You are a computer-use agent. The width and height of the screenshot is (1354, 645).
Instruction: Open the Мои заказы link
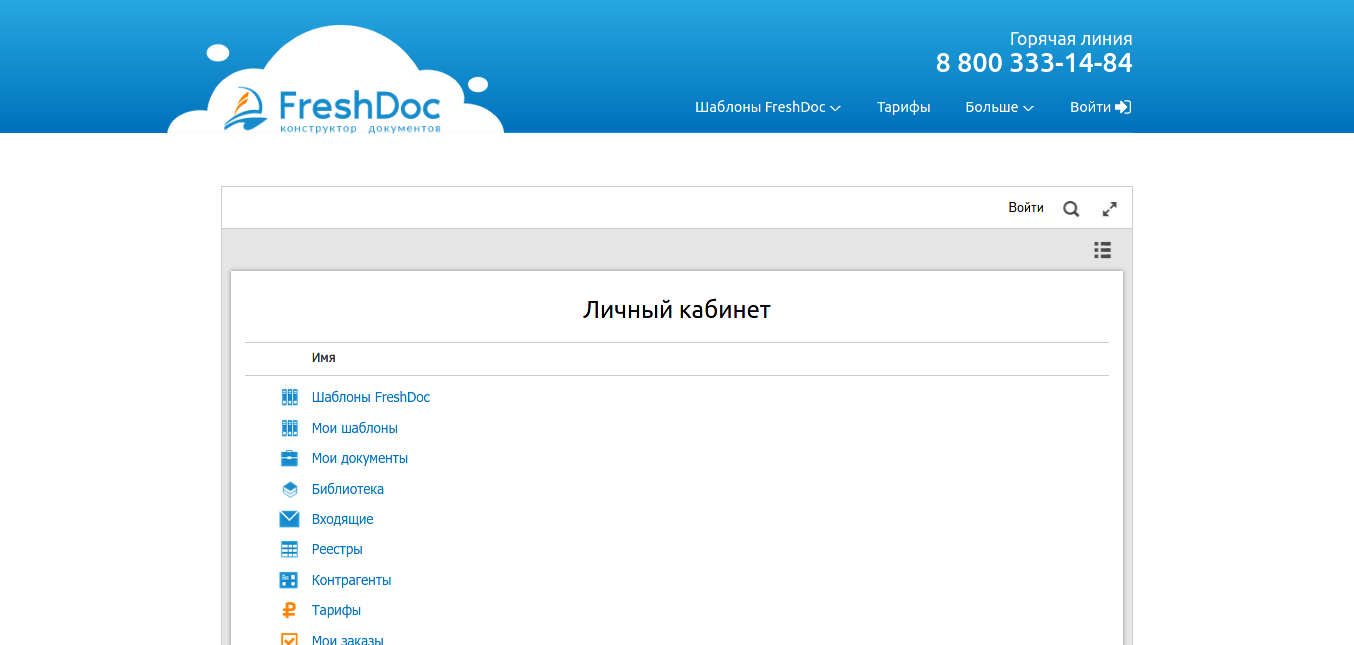(347, 640)
